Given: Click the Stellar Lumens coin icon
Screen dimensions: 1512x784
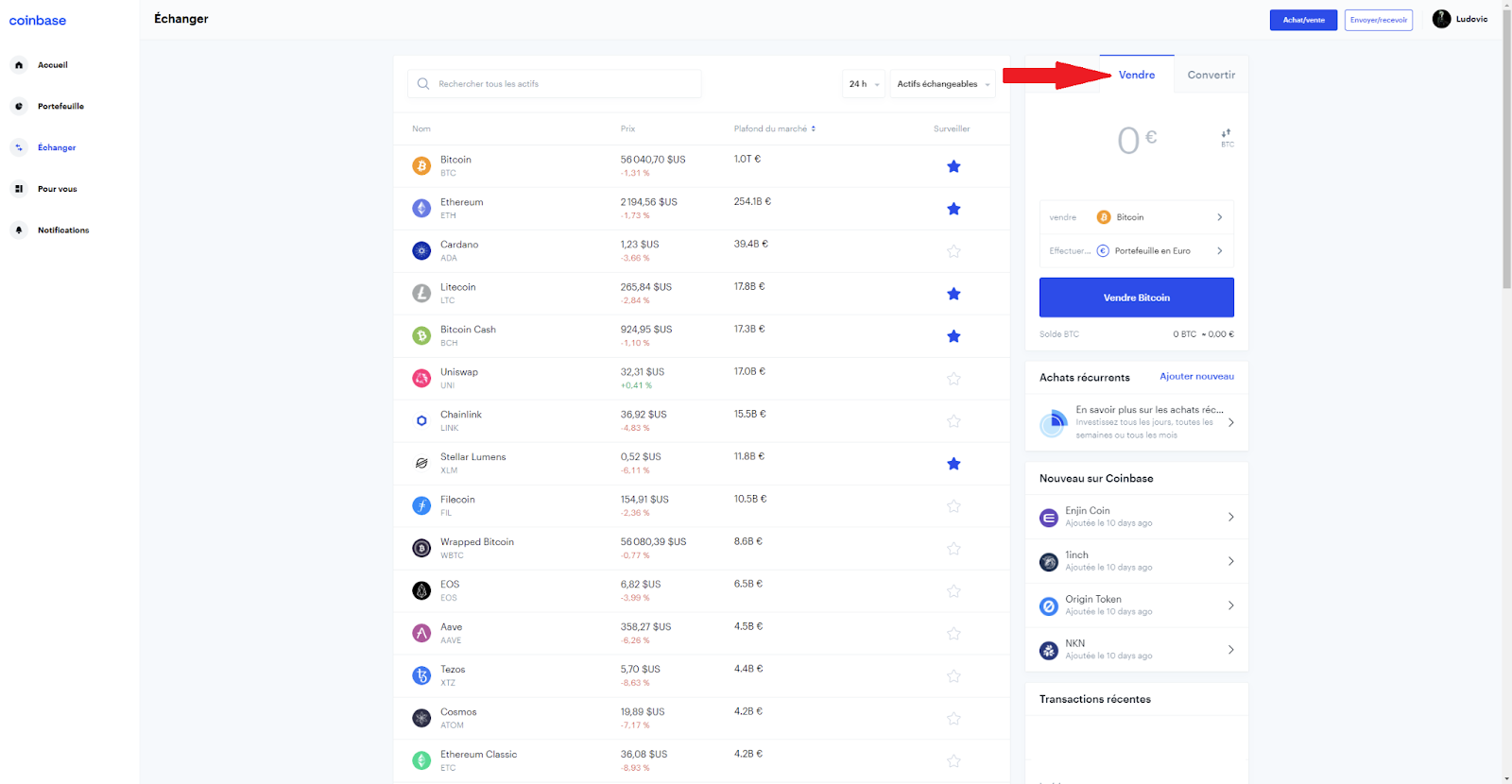Looking at the screenshot, I should click(x=421, y=464).
